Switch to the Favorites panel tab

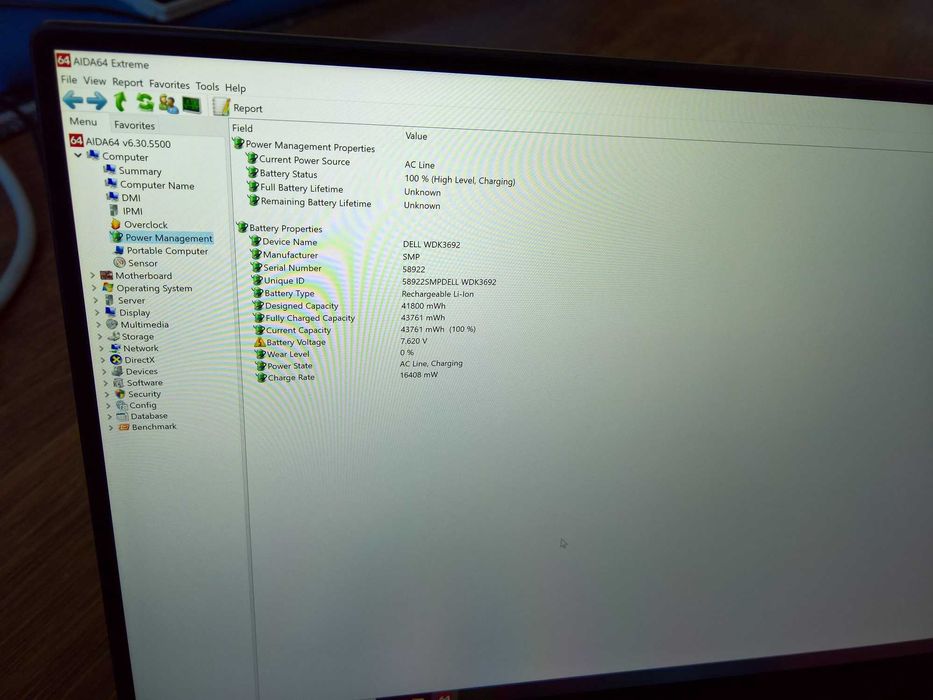click(134, 125)
